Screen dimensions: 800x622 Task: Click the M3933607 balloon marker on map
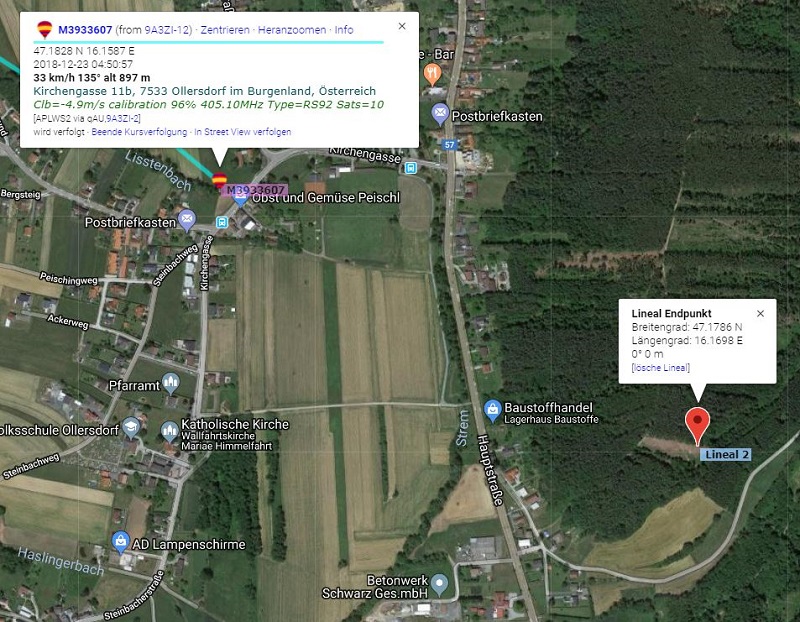click(219, 181)
